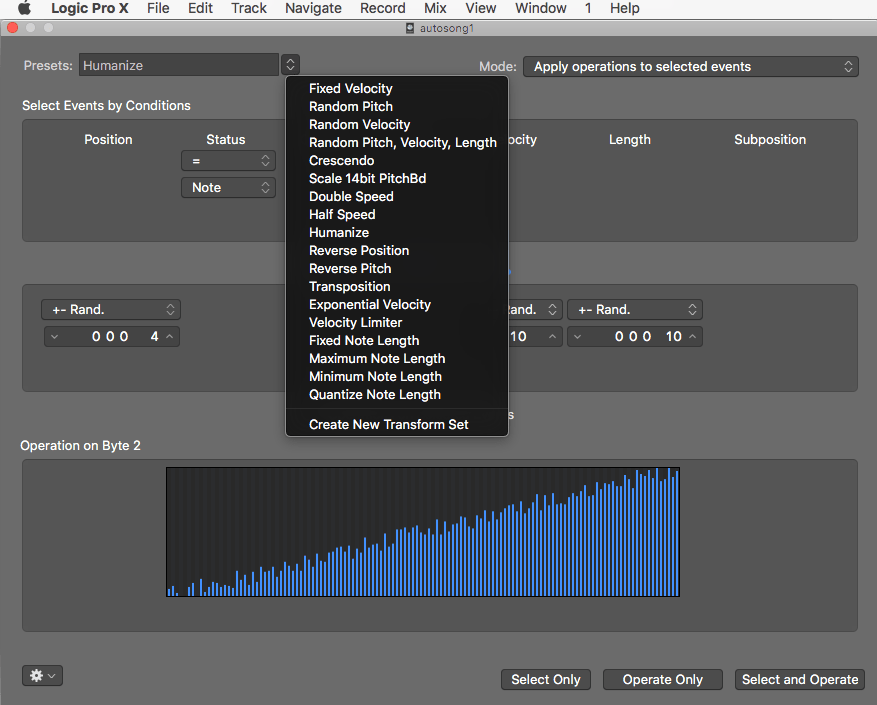Viewport: 877px width, 705px height.
Task: Click the Subposition column header
Action: 770,139
